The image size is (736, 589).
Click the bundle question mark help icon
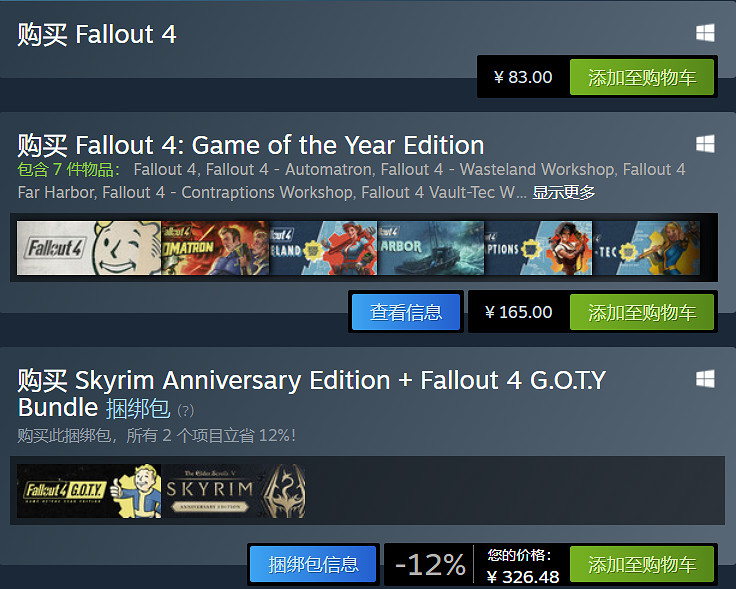tap(186, 410)
